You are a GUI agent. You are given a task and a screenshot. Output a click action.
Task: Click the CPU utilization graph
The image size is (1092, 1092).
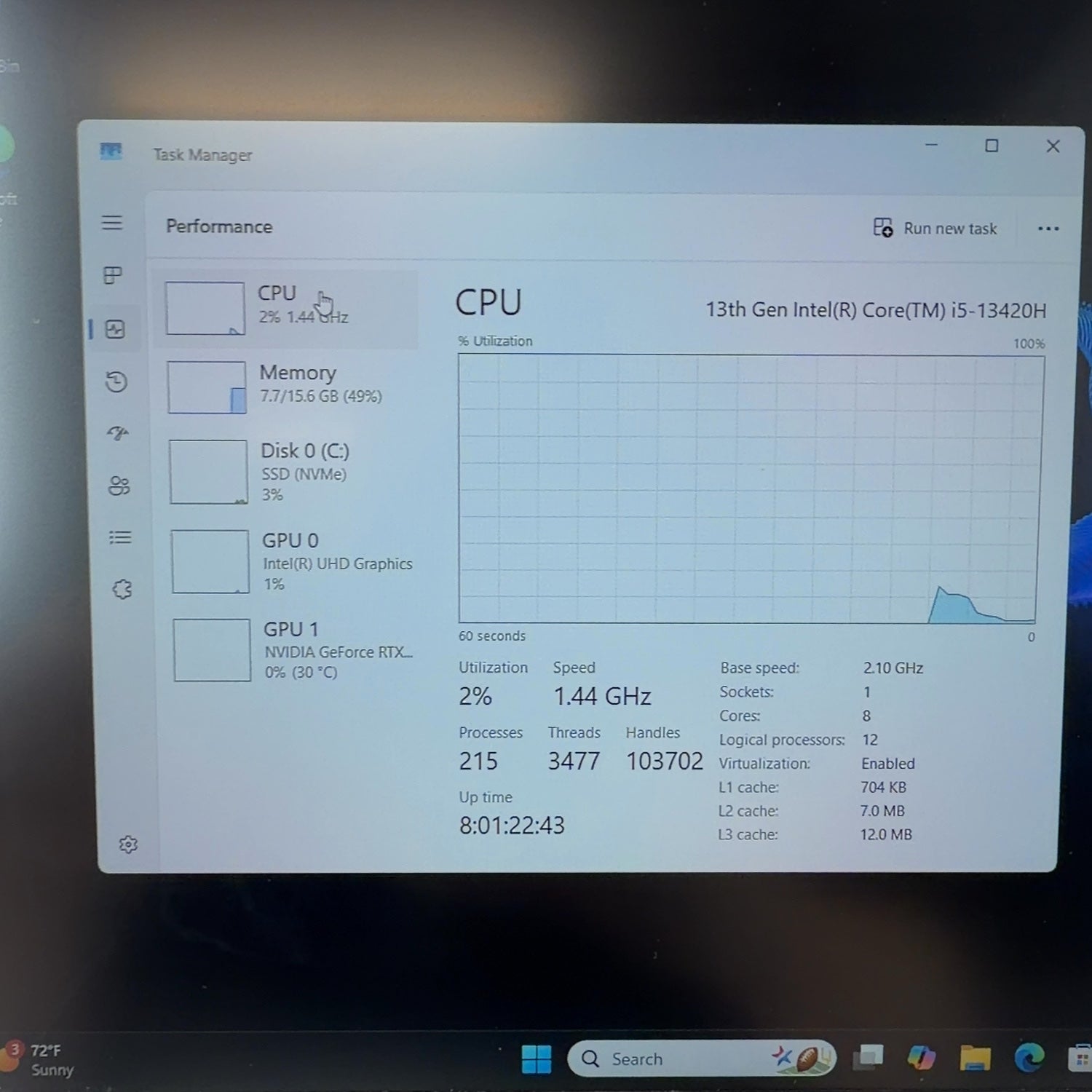750,488
